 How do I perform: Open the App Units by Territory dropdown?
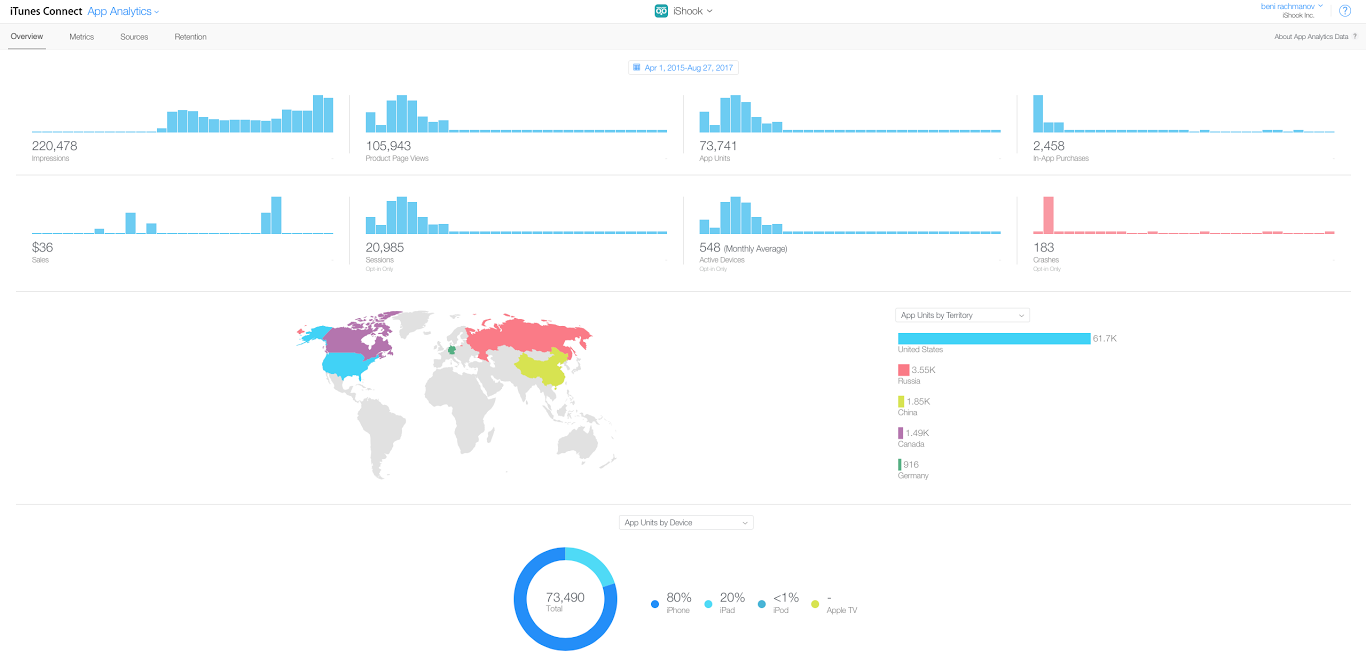[963, 315]
